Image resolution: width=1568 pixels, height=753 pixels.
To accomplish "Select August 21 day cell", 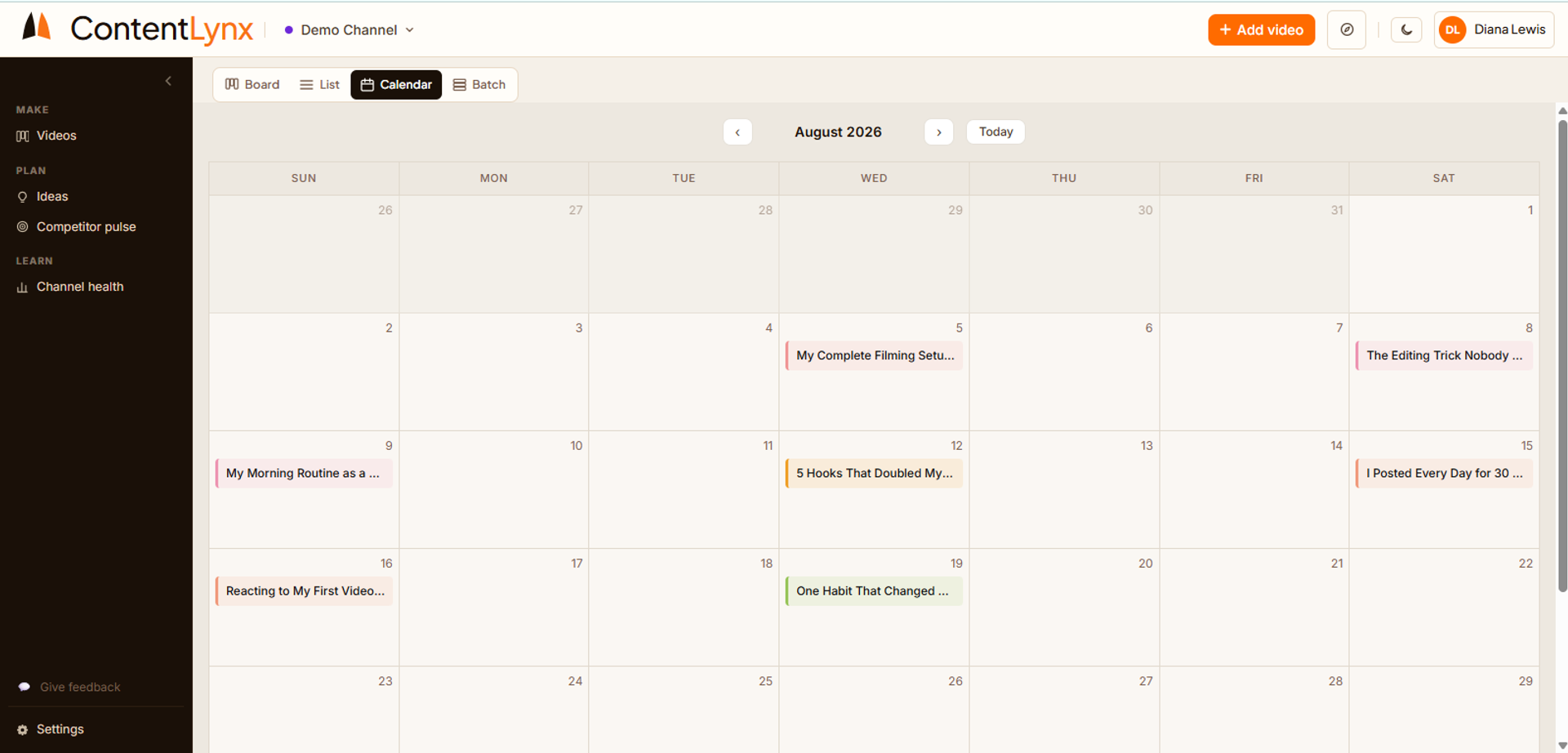I will pyautogui.click(x=1254, y=607).
